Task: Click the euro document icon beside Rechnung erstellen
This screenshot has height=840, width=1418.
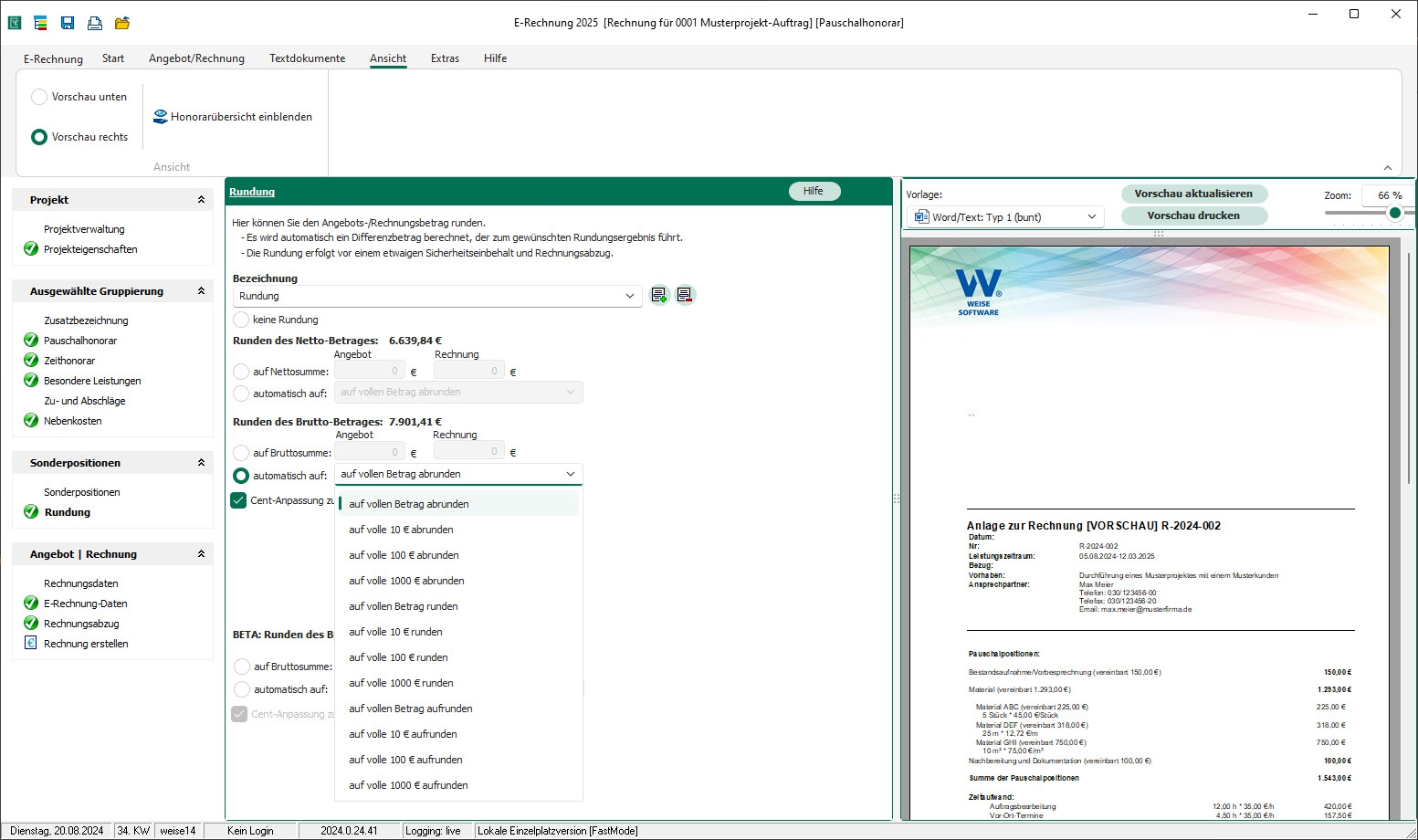Action: [31, 644]
